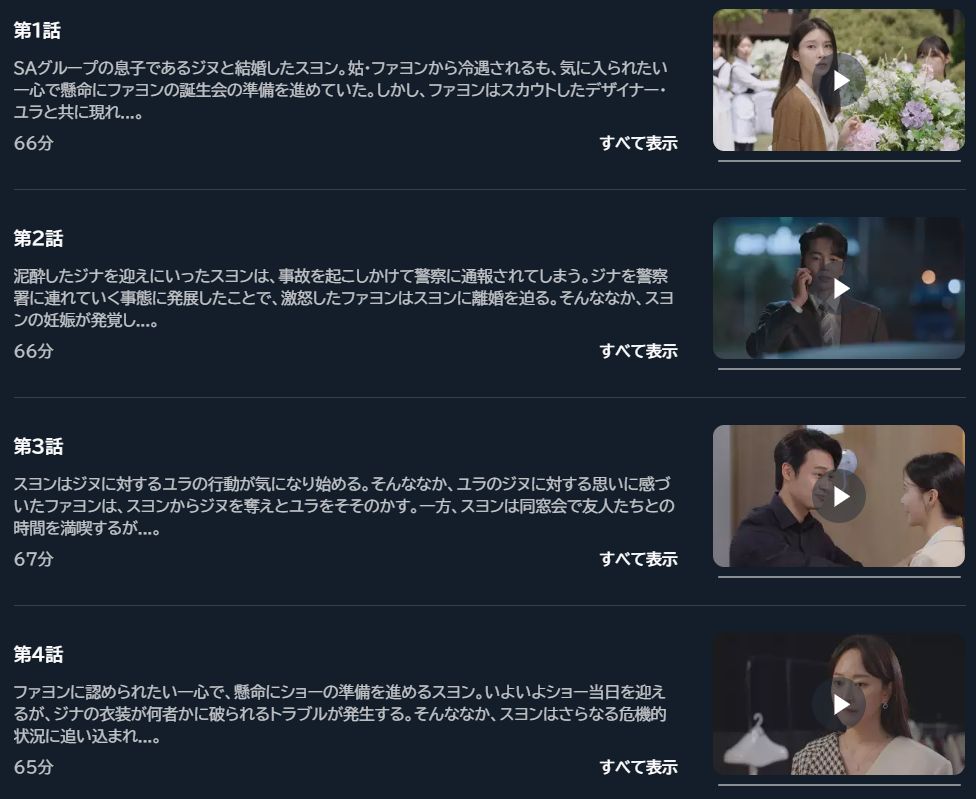Click progress bar under 第3話 thumbnail
The image size is (976, 799).
(x=839, y=577)
